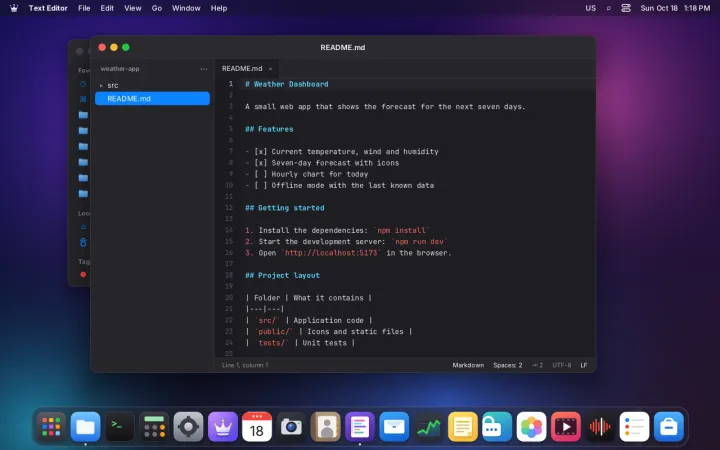720x450 pixels.
Task: Open the Files folder app in dock
Action: (85, 427)
